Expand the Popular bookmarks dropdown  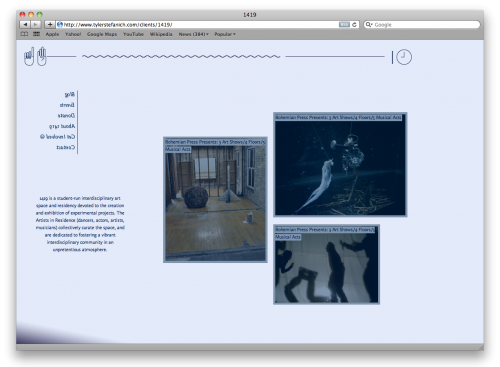[225, 34]
